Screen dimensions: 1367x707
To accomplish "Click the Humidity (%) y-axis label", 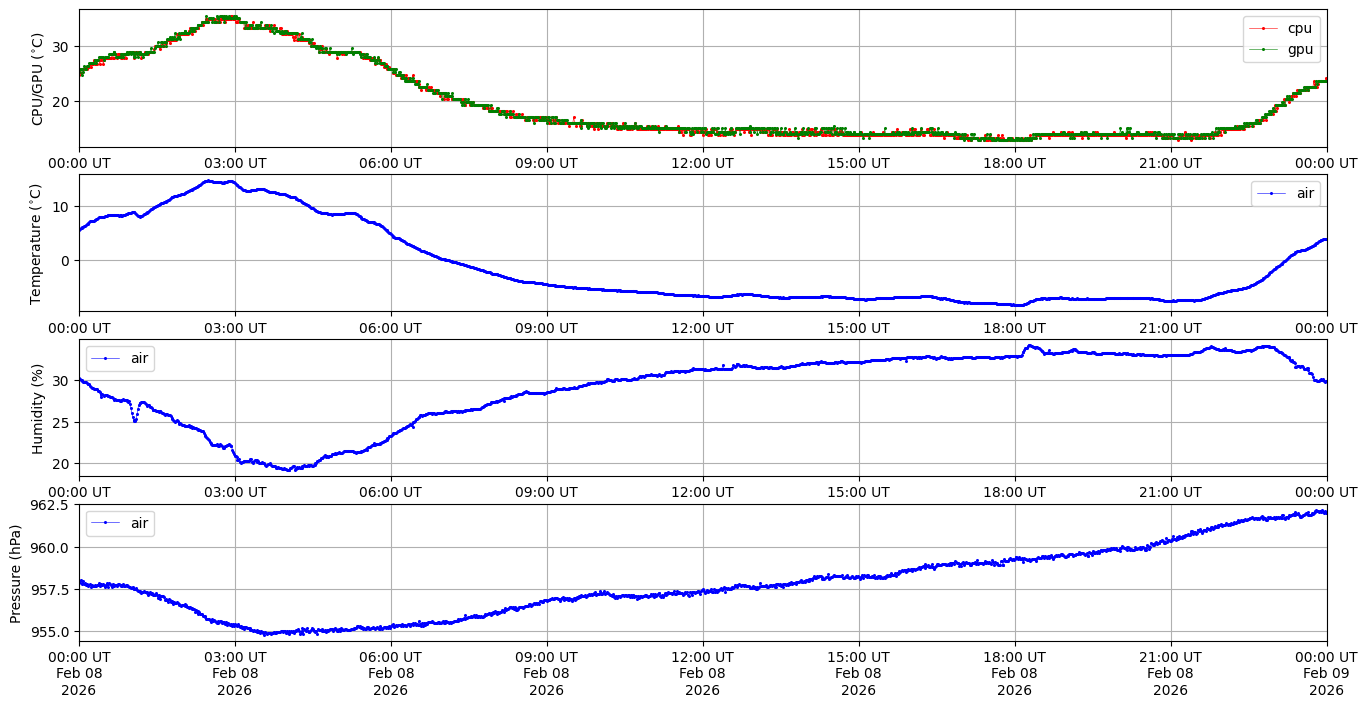I will (x=37, y=408).
